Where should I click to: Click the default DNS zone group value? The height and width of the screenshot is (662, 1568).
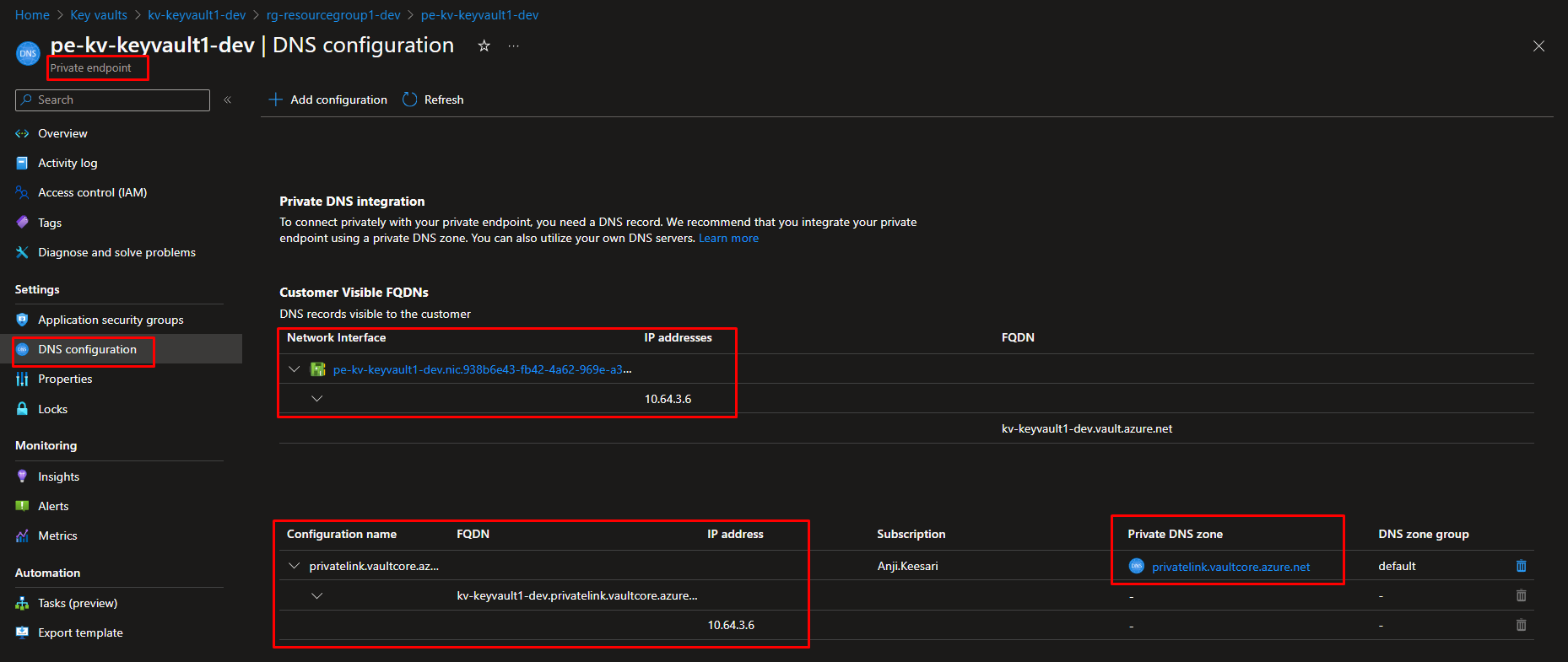pos(1397,566)
